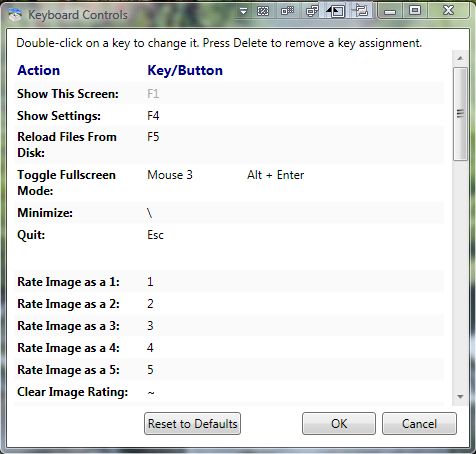Screen dimensions: 476x454
Task: Click the vertical scrollbar thumb
Action: (x=460, y=114)
